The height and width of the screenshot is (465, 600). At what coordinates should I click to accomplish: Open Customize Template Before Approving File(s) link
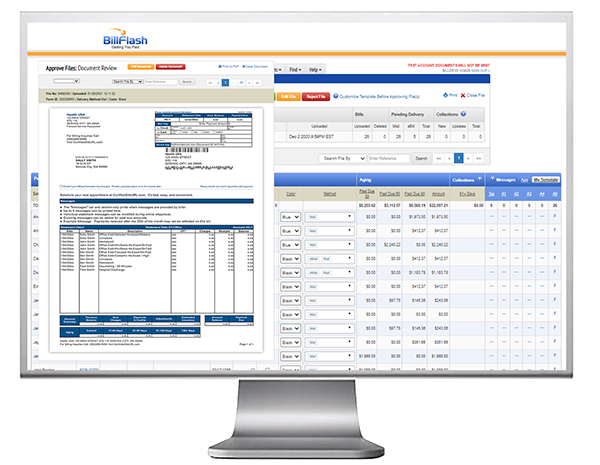coord(380,96)
